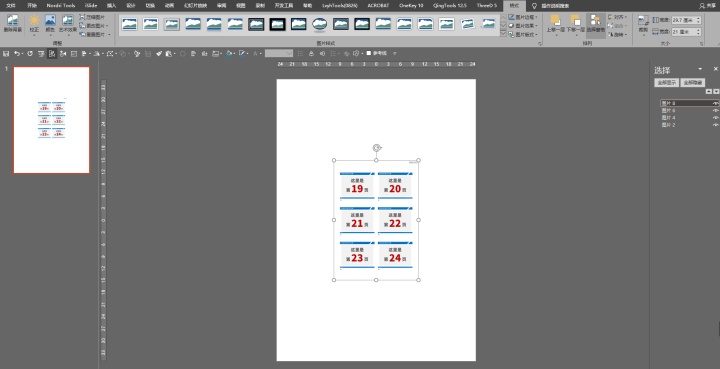Switch to the Nordri Tools tab
This screenshot has height=369, width=720.
click(61, 6)
